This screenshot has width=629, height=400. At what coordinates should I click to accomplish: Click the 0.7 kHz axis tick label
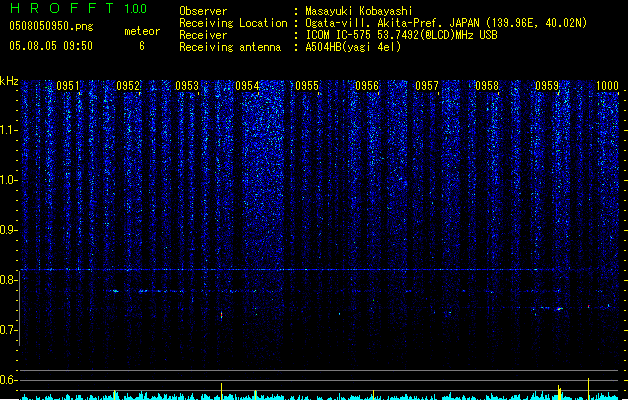8,330
